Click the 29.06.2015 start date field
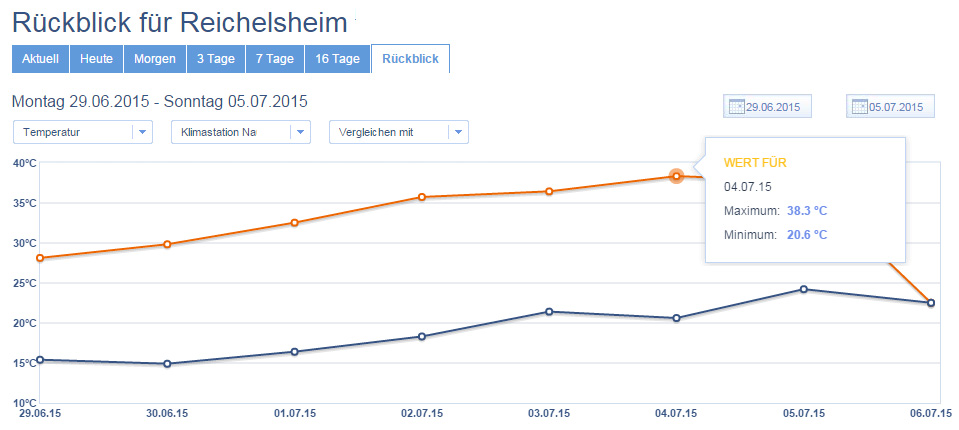Viewport: 959px width, 430px height. (x=773, y=107)
